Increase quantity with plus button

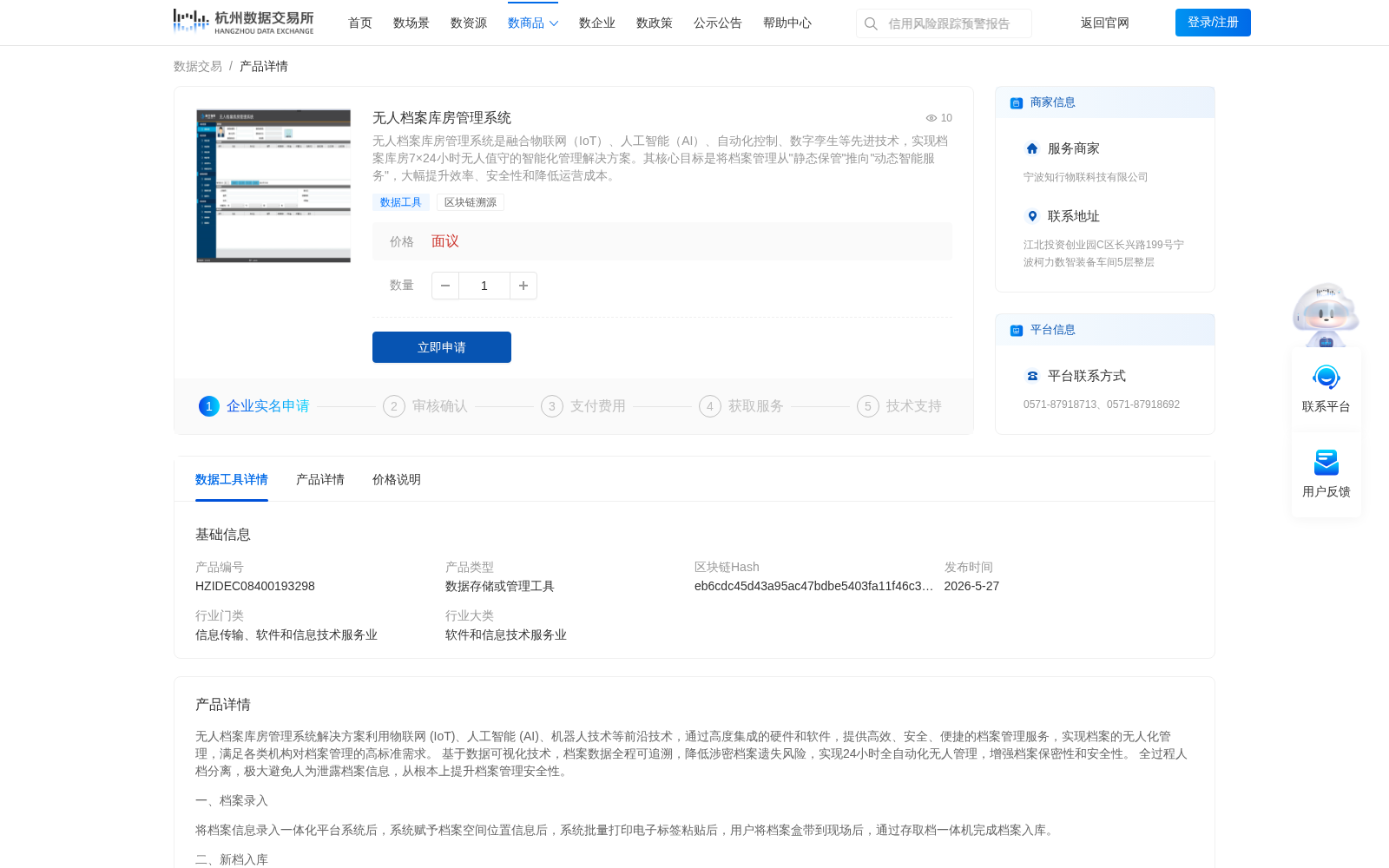523,286
